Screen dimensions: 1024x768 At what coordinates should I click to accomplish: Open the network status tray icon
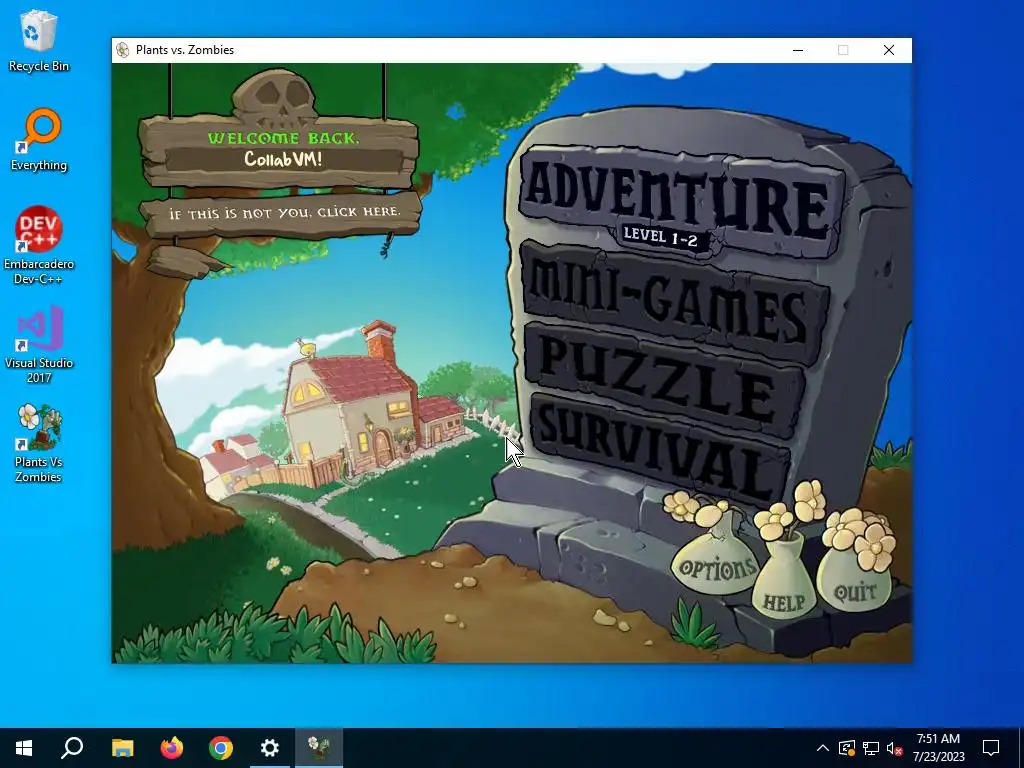[x=871, y=748]
